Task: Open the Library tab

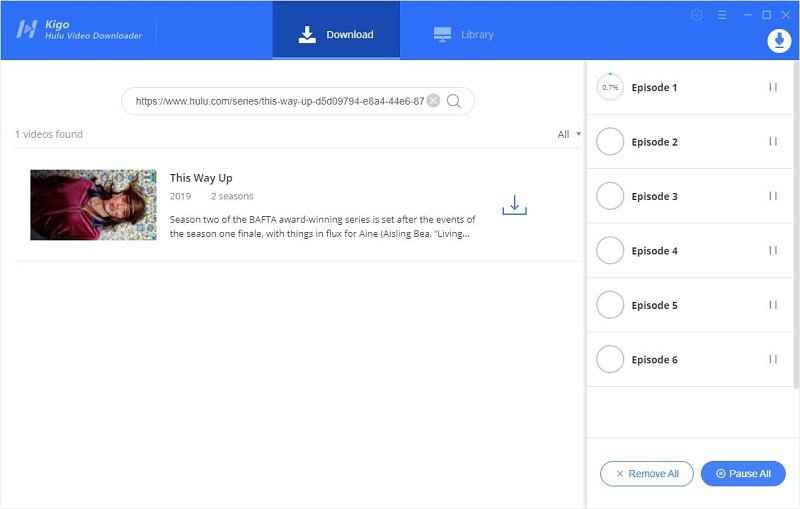Action: [464, 34]
